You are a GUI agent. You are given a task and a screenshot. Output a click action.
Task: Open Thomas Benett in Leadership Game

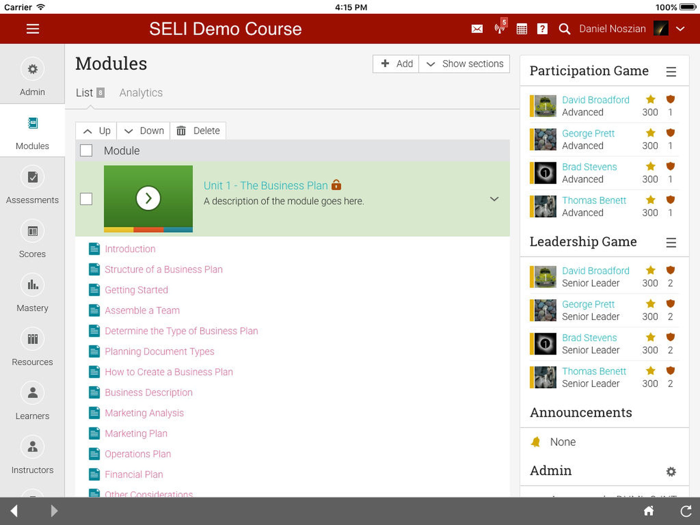(x=594, y=371)
